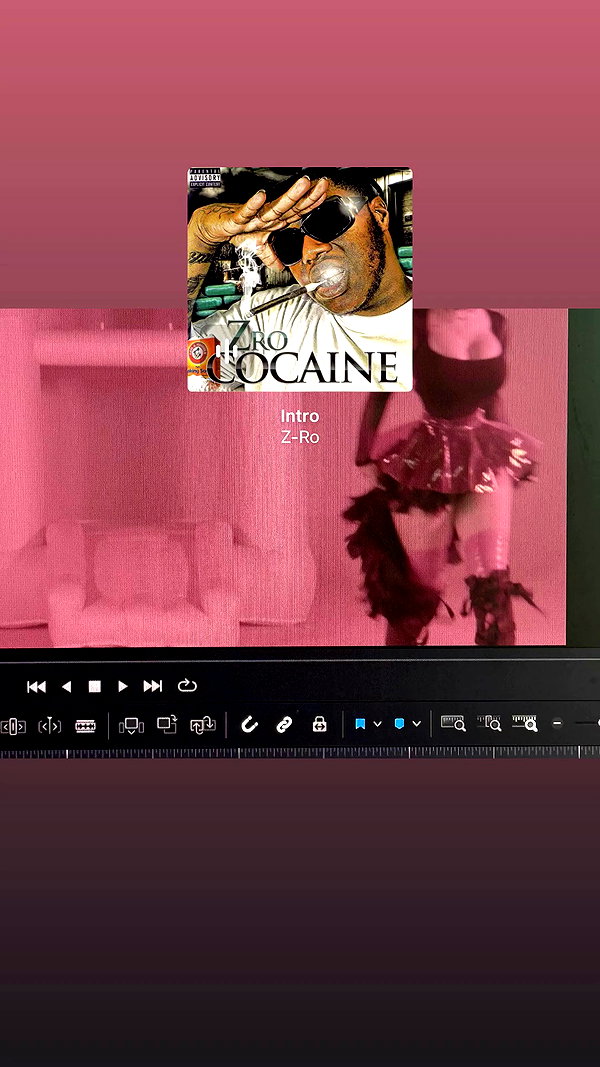Click the timeline ruler below the toolbar
This screenshot has width=600, height=1067.
click(300, 753)
